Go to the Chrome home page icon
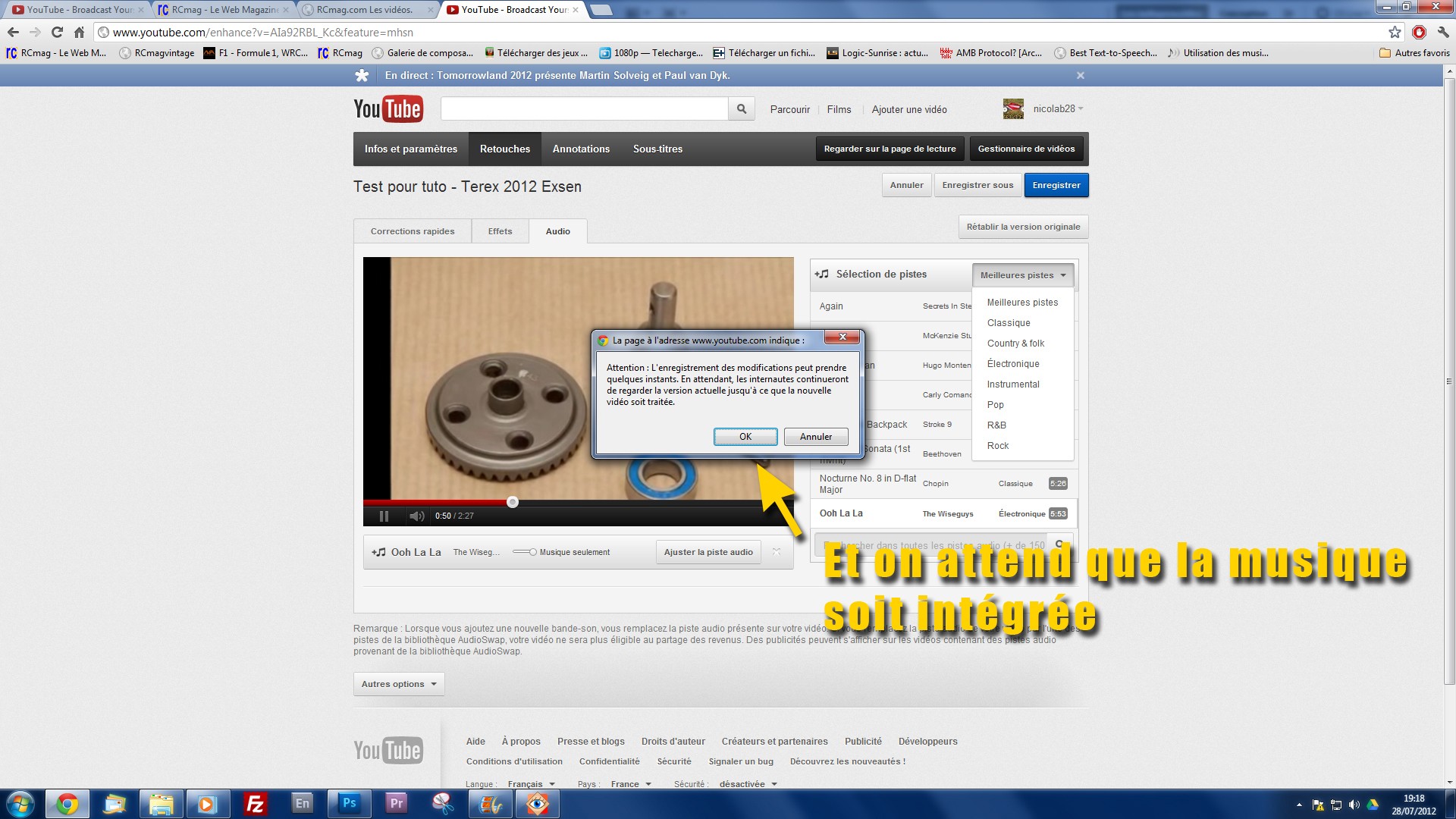 79,32
